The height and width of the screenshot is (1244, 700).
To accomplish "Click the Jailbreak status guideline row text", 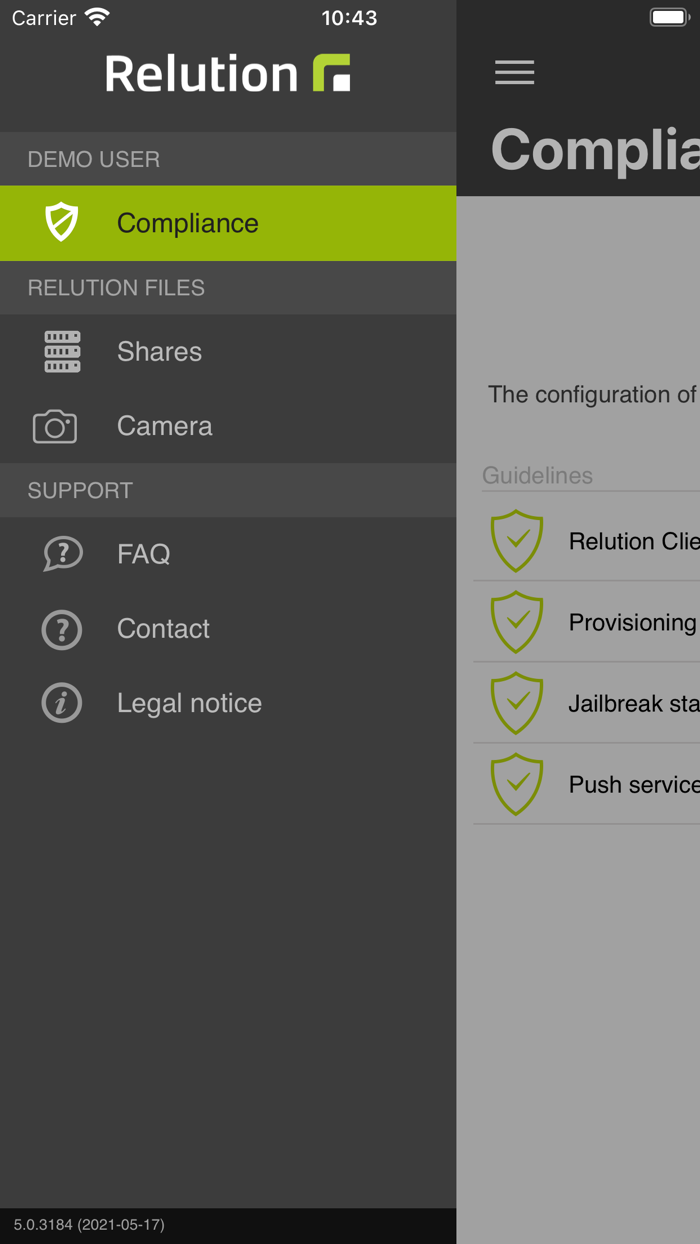I will tap(634, 703).
